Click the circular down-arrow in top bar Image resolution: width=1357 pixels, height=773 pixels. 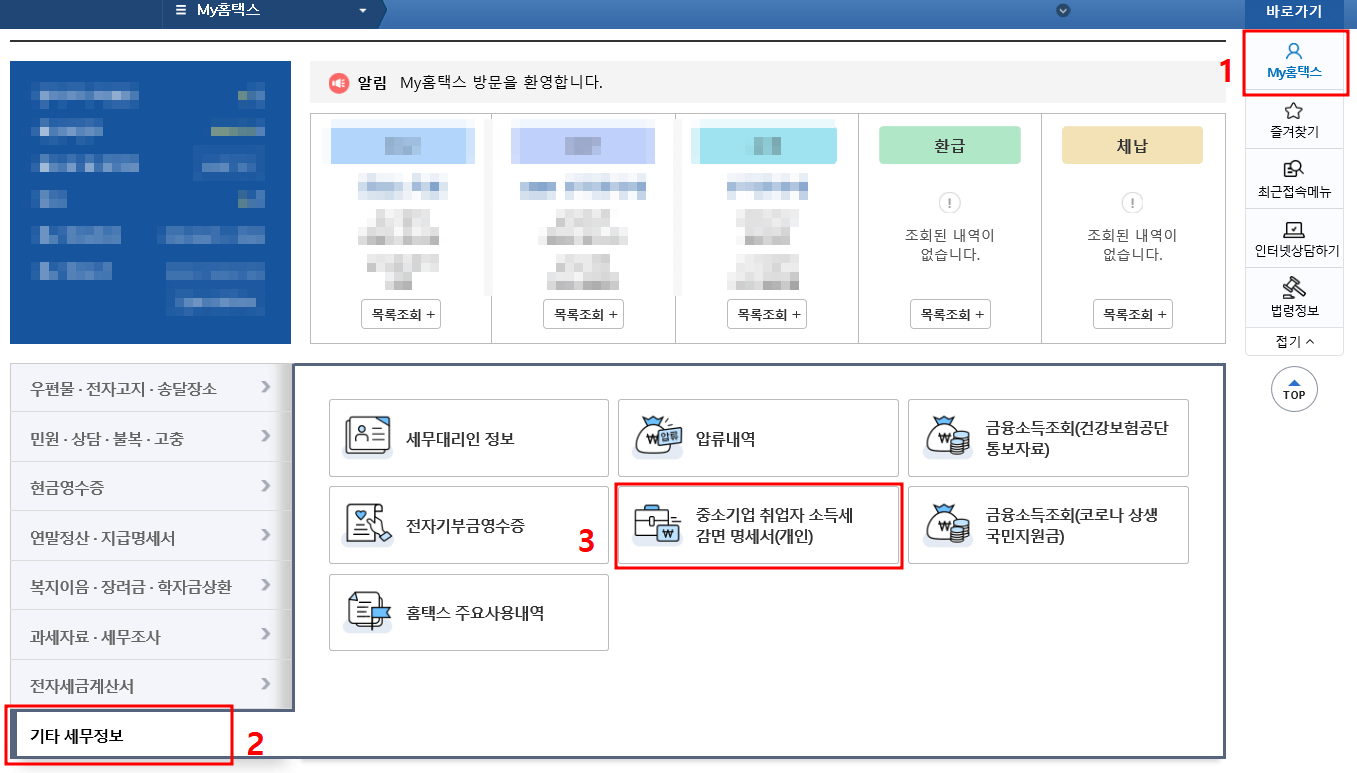coord(1063,10)
